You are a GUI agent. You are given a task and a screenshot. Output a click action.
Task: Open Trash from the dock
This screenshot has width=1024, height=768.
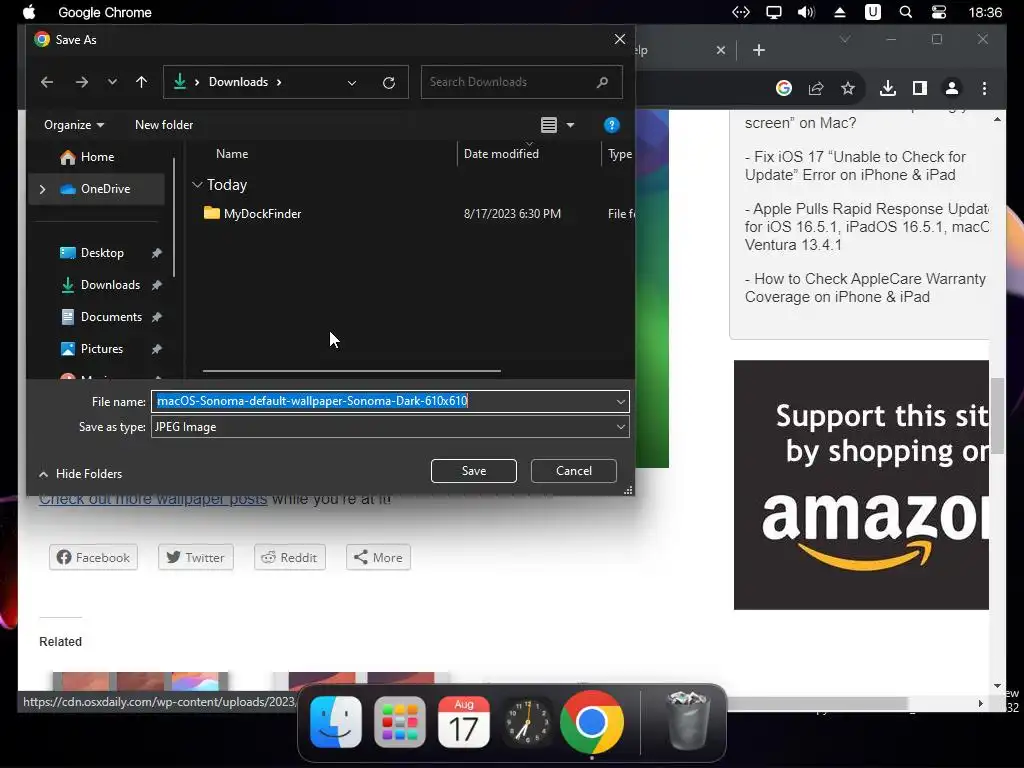point(687,721)
